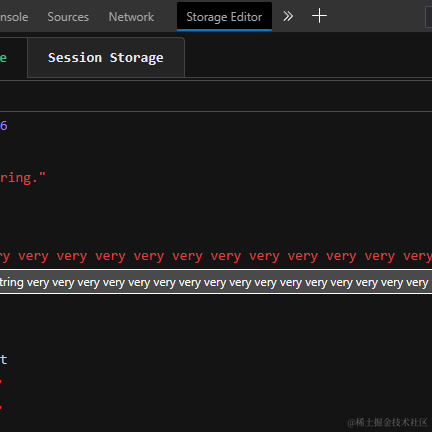This screenshot has width=432, height=432.
Task: Select the Storage Editor tab
Action: point(224,17)
